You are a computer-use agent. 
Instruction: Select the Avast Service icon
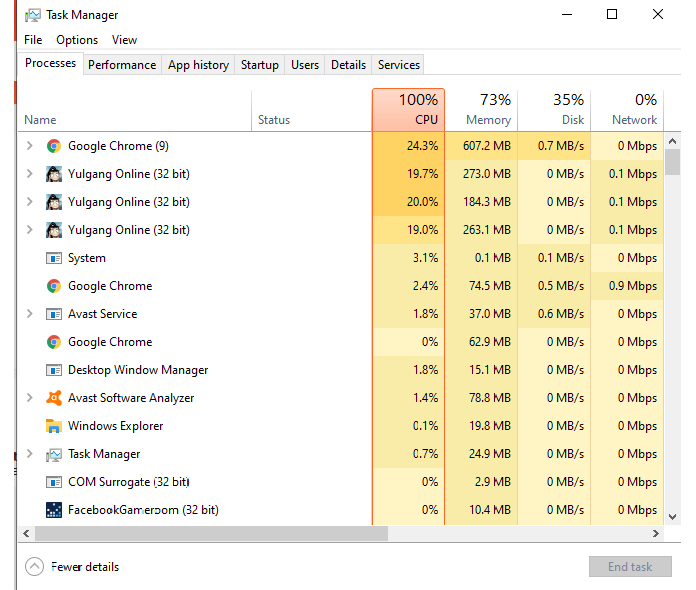[x=54, y=314]
